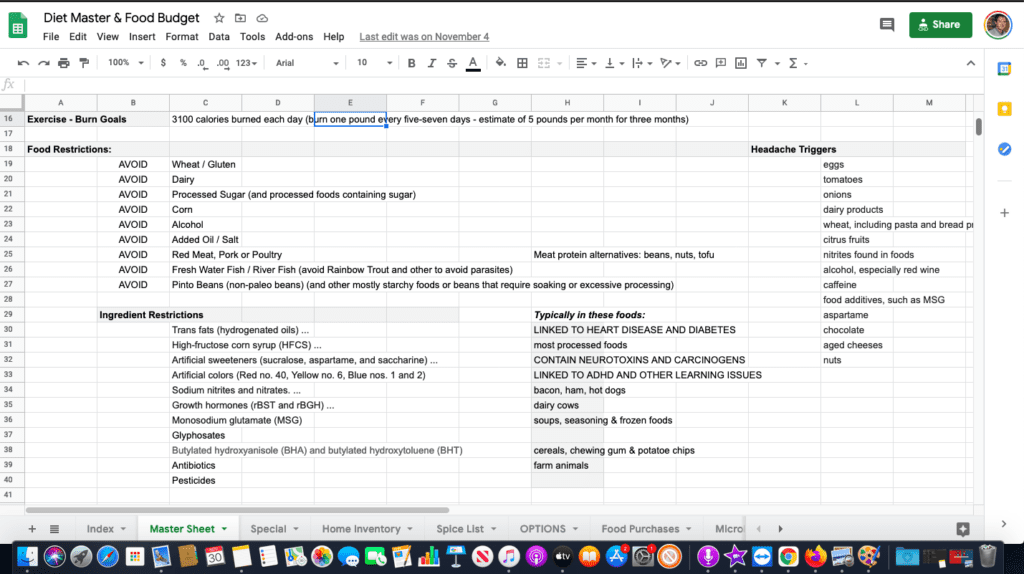This screenshot has height=574, width=1024.
Task: Open the cell borders menu
Action: (522, 63)
